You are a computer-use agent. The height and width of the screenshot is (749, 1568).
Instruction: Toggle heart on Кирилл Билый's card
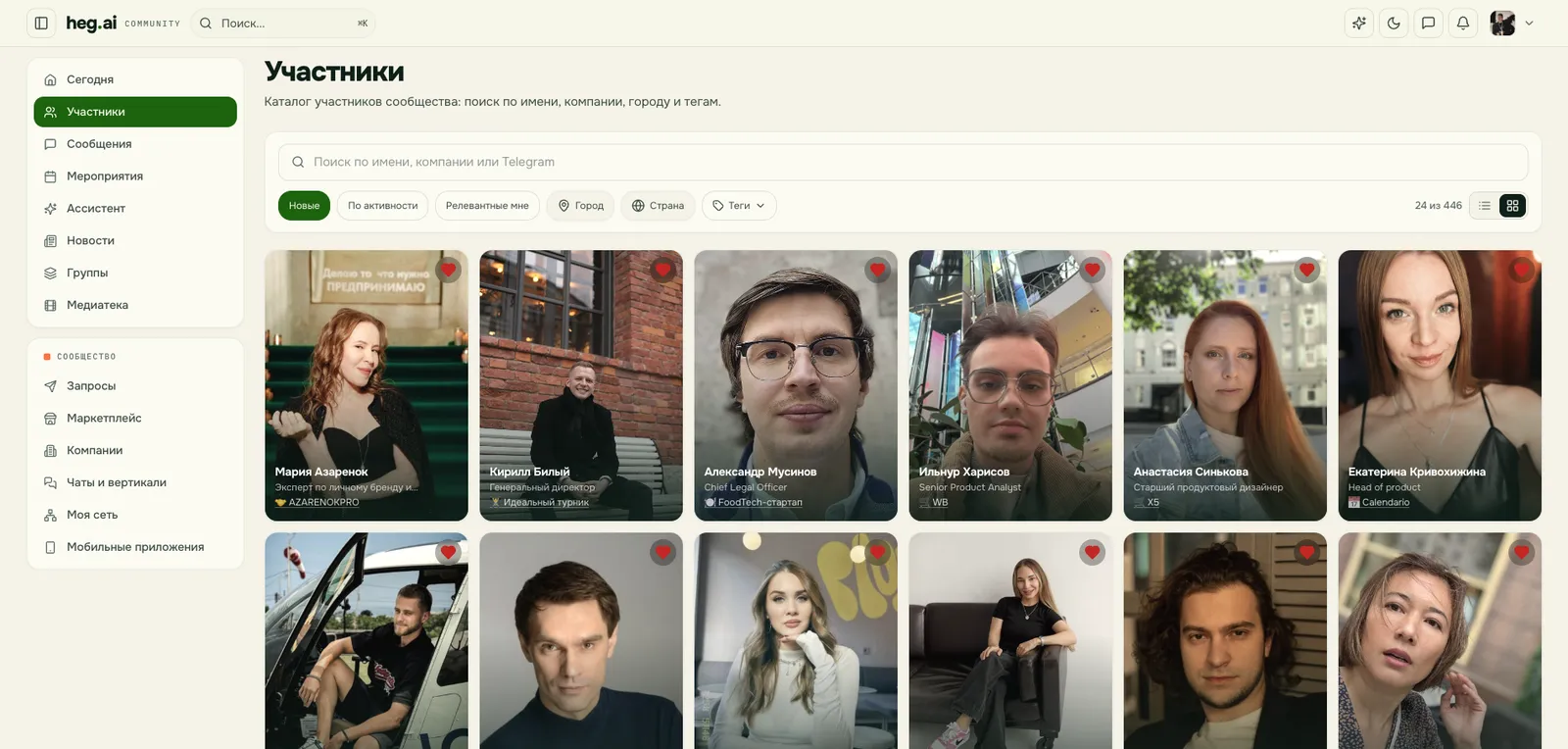pyautogui.click(x=662, y=270)
